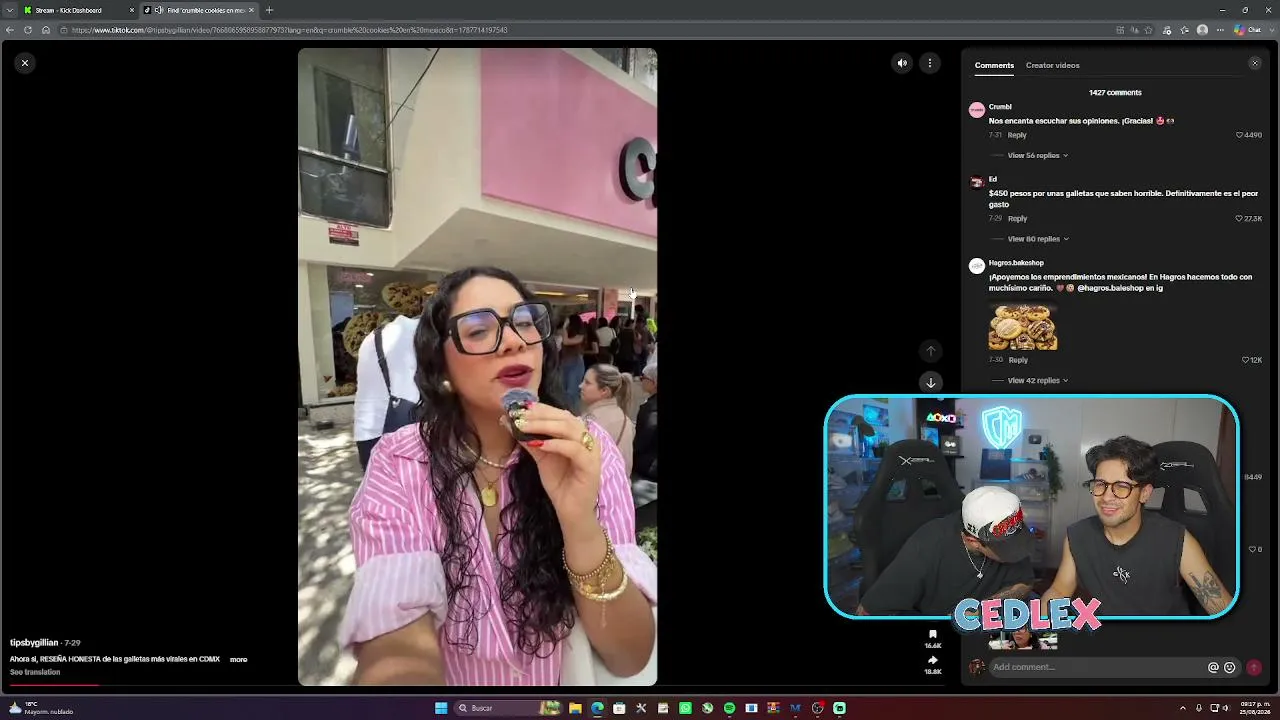1280x720 pixels.
Task: Expand the video caption with 'more'
Action: pos(238,660)
